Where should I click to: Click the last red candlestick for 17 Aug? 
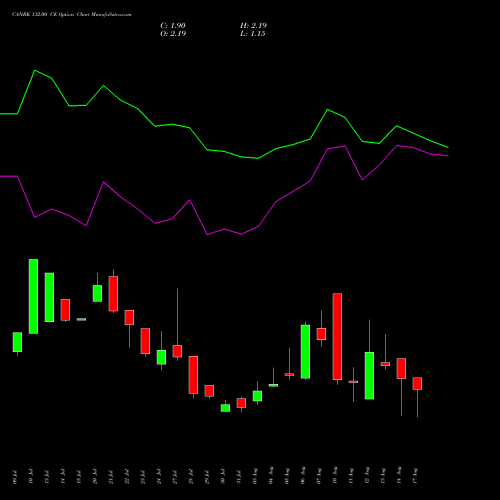(x=417, y=383)
